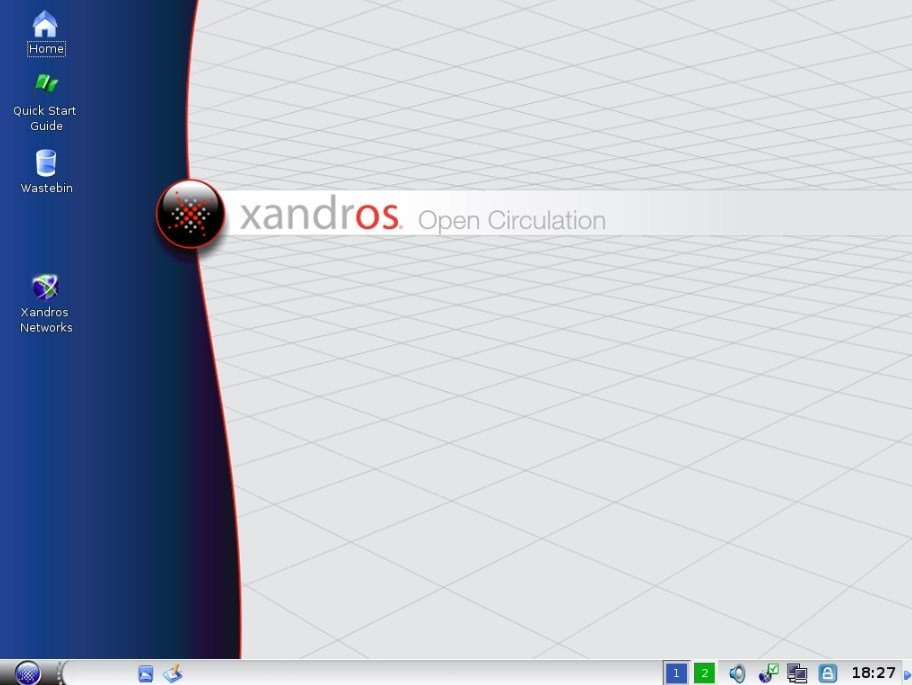This screenshot has height=685, width=912.
Task: Click the panel handle dots beside Launch
Action: [59, 673]
